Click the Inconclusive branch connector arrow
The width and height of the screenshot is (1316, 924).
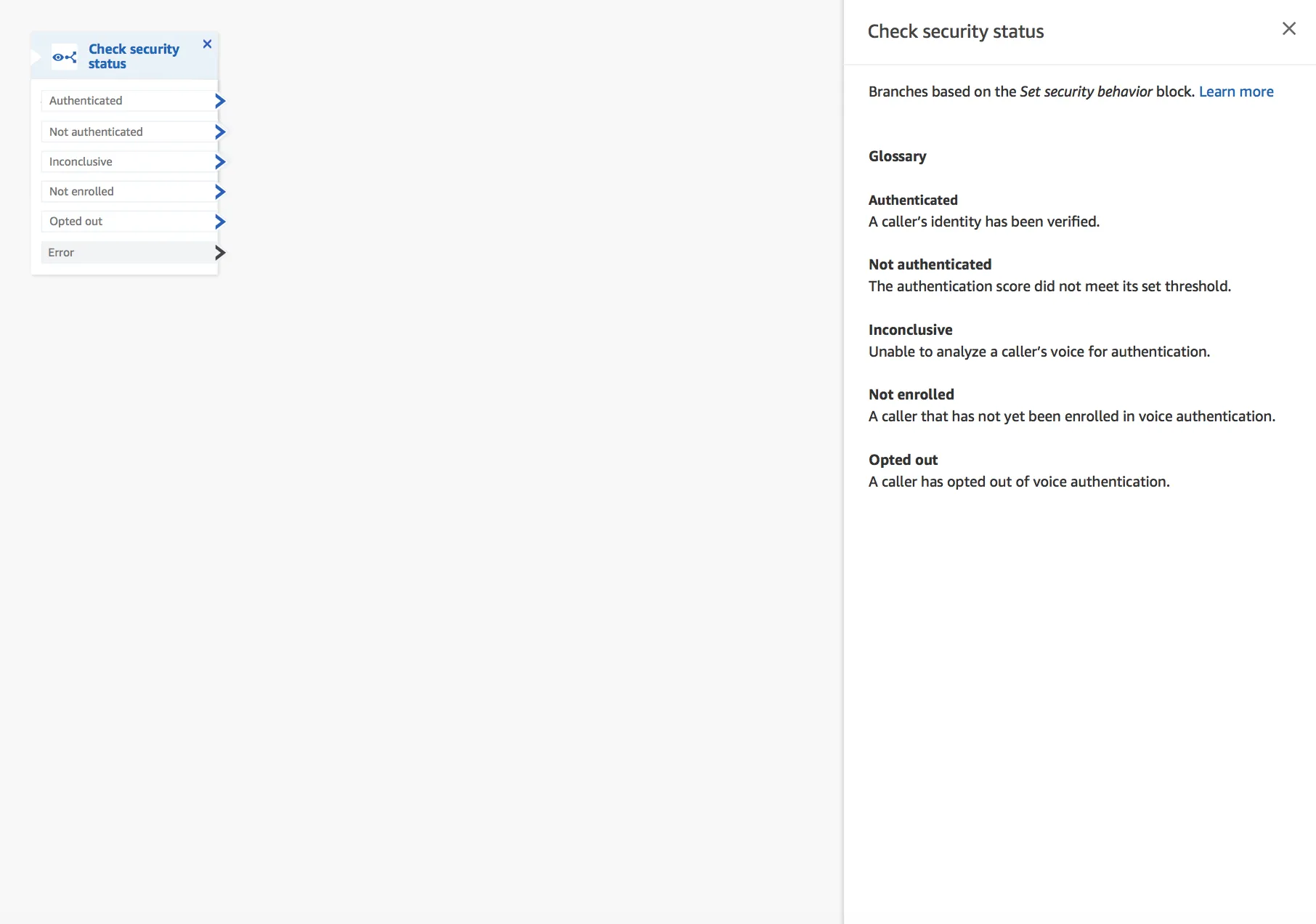(219, 161)
